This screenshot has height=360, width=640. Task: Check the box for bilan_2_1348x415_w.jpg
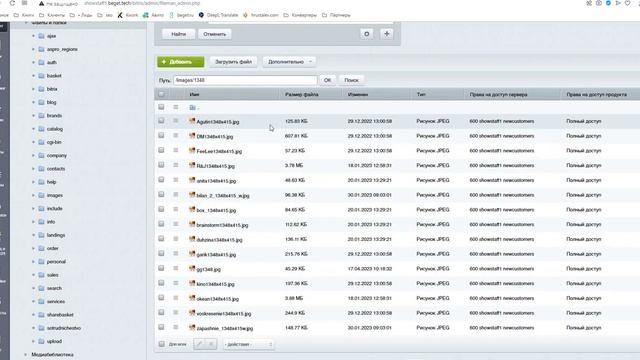click(x=161, y=194)
